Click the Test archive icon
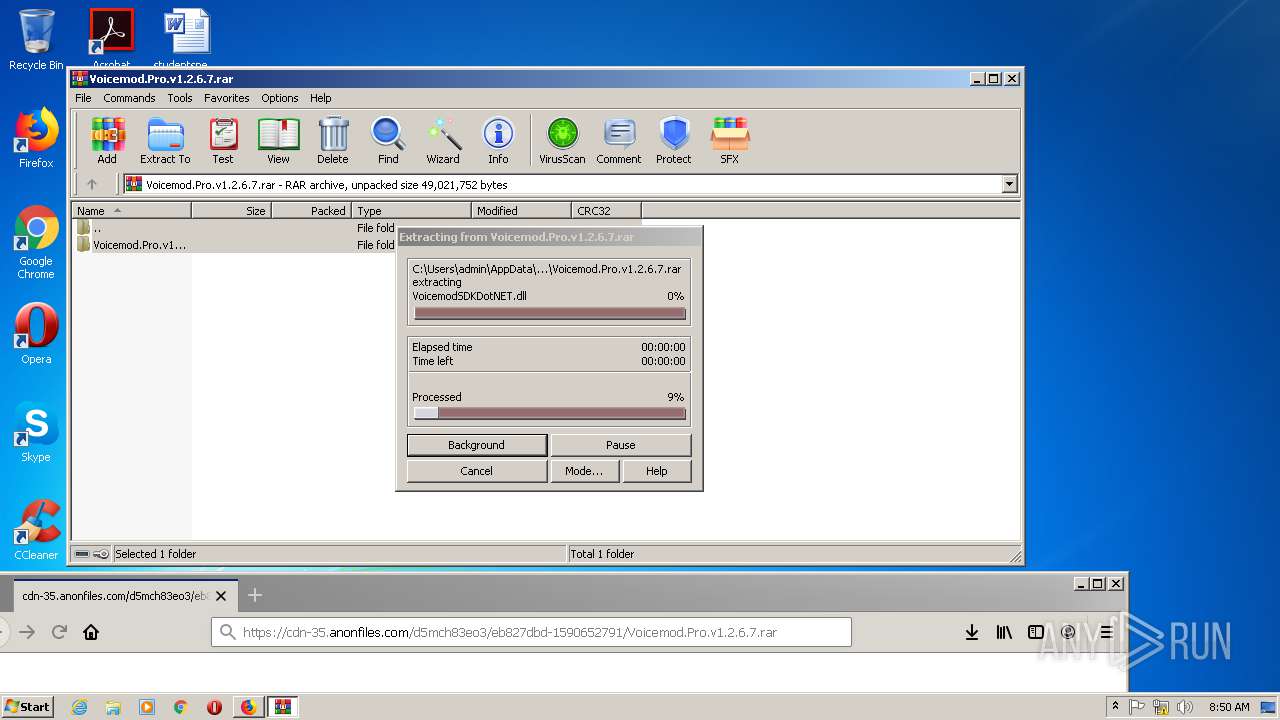The height and width of the screenshot is (720, 1280). tap(223, 141)
